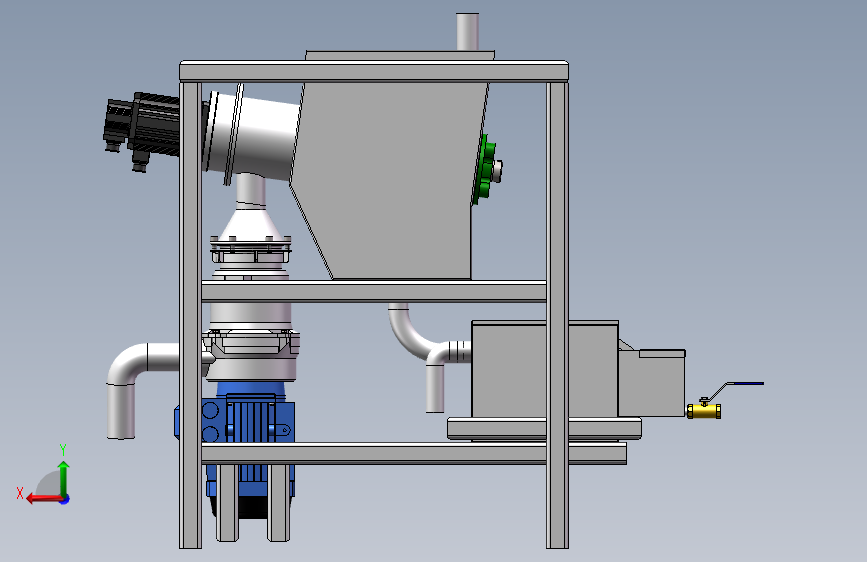The height and width of the screenshot is (562, 867).
Task: Click the blue Z axis dot on triad
Action: 65,499
